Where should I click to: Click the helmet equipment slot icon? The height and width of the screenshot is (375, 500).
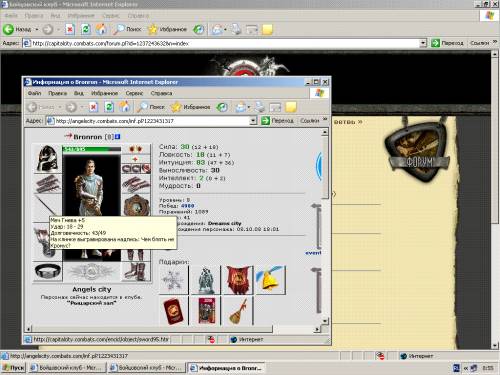point(47,159)
